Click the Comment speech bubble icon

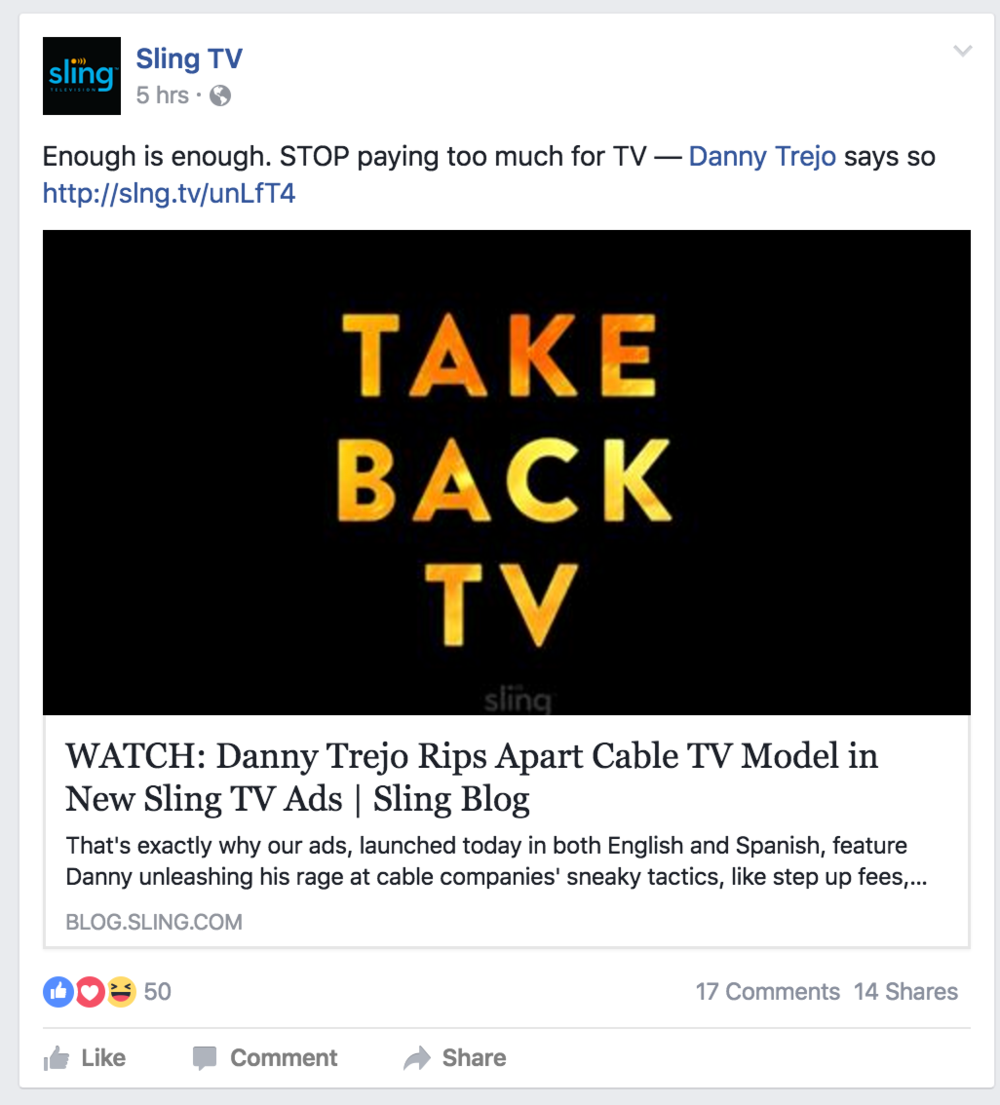pyautogui.click(x=204, y=1058)
